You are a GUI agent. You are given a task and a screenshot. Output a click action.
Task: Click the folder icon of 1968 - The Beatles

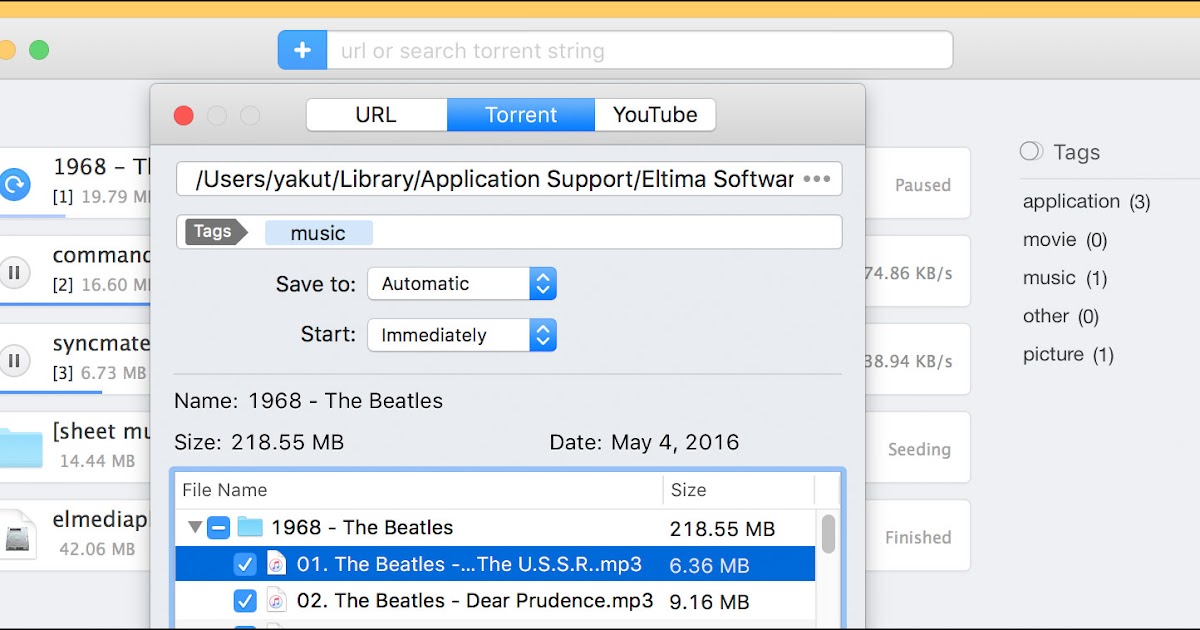[250, 527]
